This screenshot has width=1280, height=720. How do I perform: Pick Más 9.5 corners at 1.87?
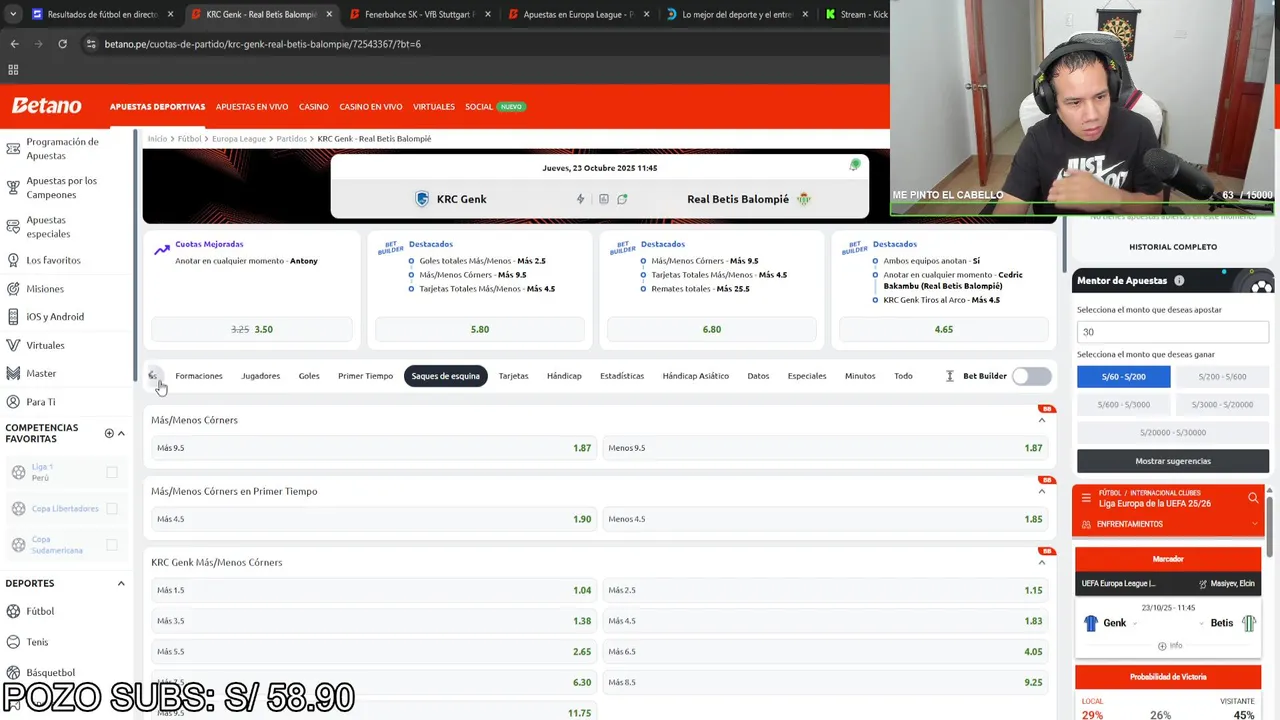(x=373, y=448)
